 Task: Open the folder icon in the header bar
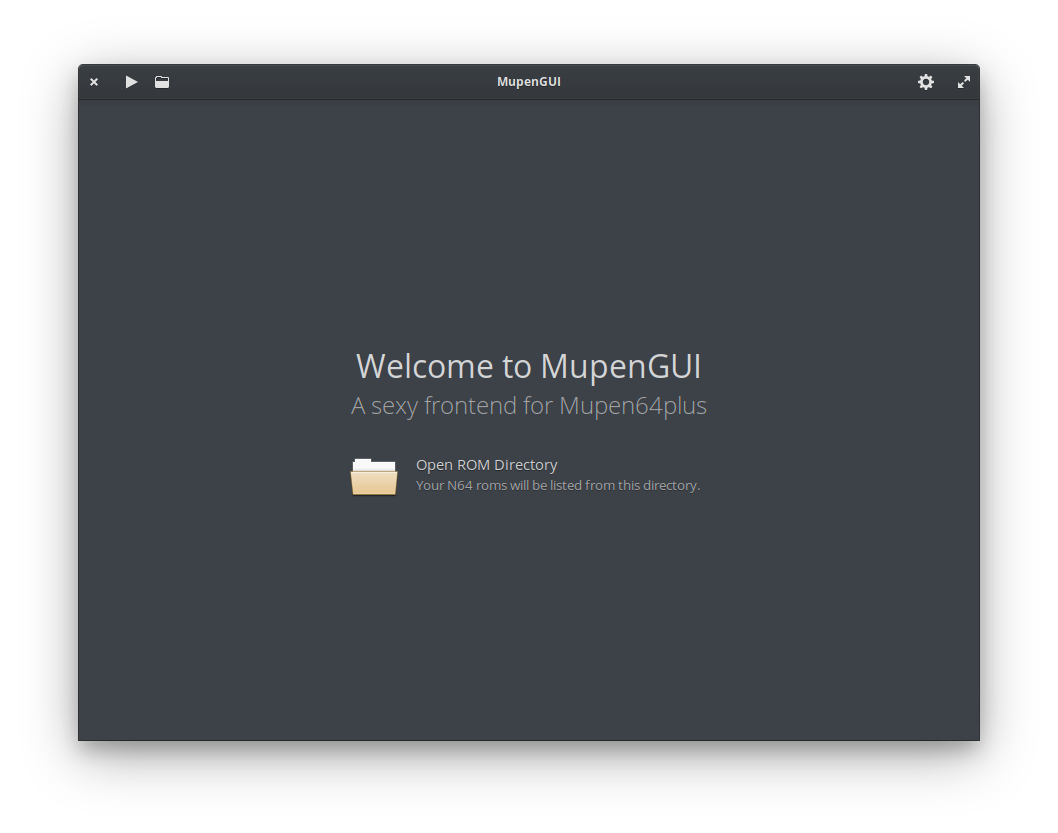(x=162, y=82)
